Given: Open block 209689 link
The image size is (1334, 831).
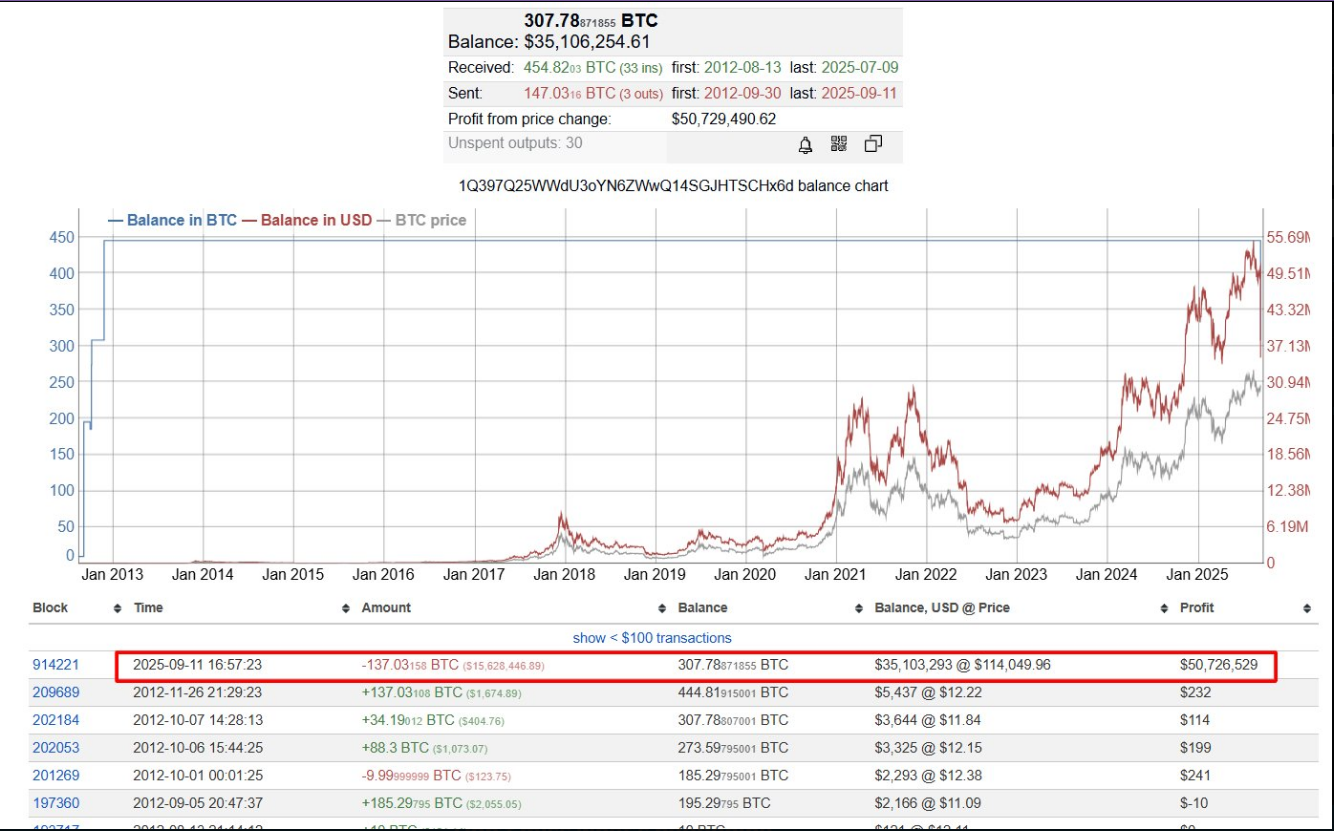Looking at the screenshot, I should point(56,692).
